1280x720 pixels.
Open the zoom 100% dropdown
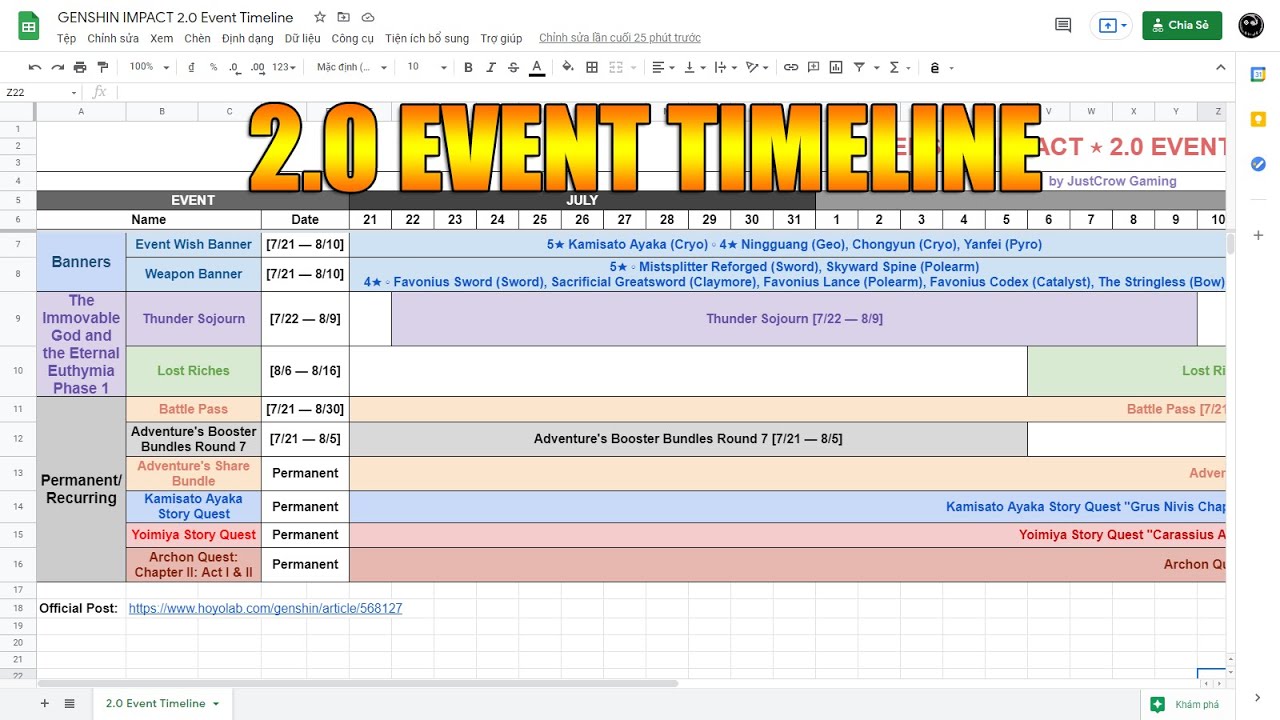(x=148, y=67)
